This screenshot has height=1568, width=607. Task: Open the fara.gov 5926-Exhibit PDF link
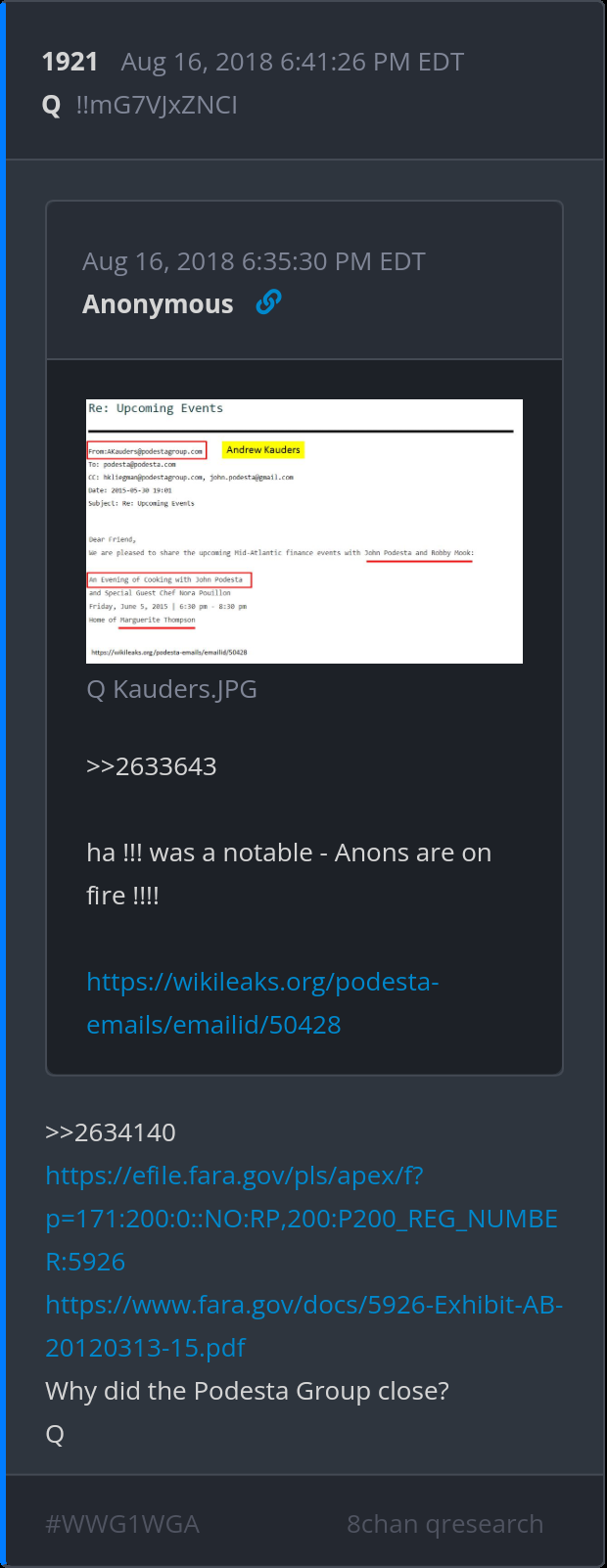(x=303, y=1325)
